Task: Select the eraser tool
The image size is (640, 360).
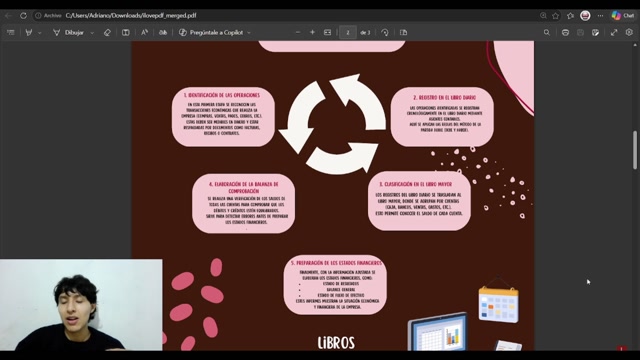Action: (x=107, y=32)
